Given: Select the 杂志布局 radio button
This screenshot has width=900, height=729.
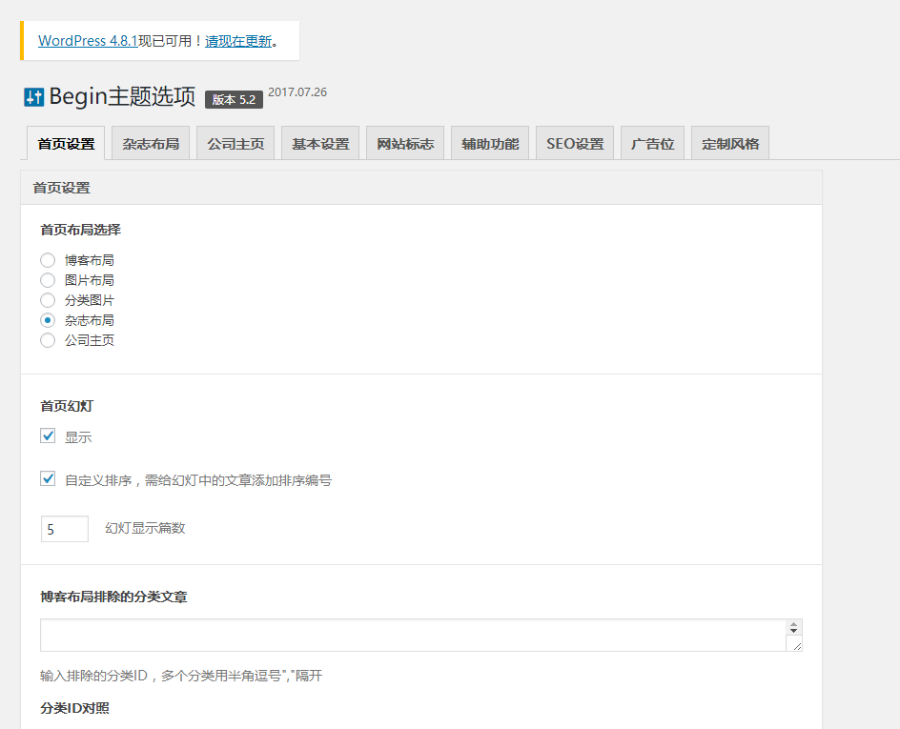Looking at the screenshot, I should (48, 320).
